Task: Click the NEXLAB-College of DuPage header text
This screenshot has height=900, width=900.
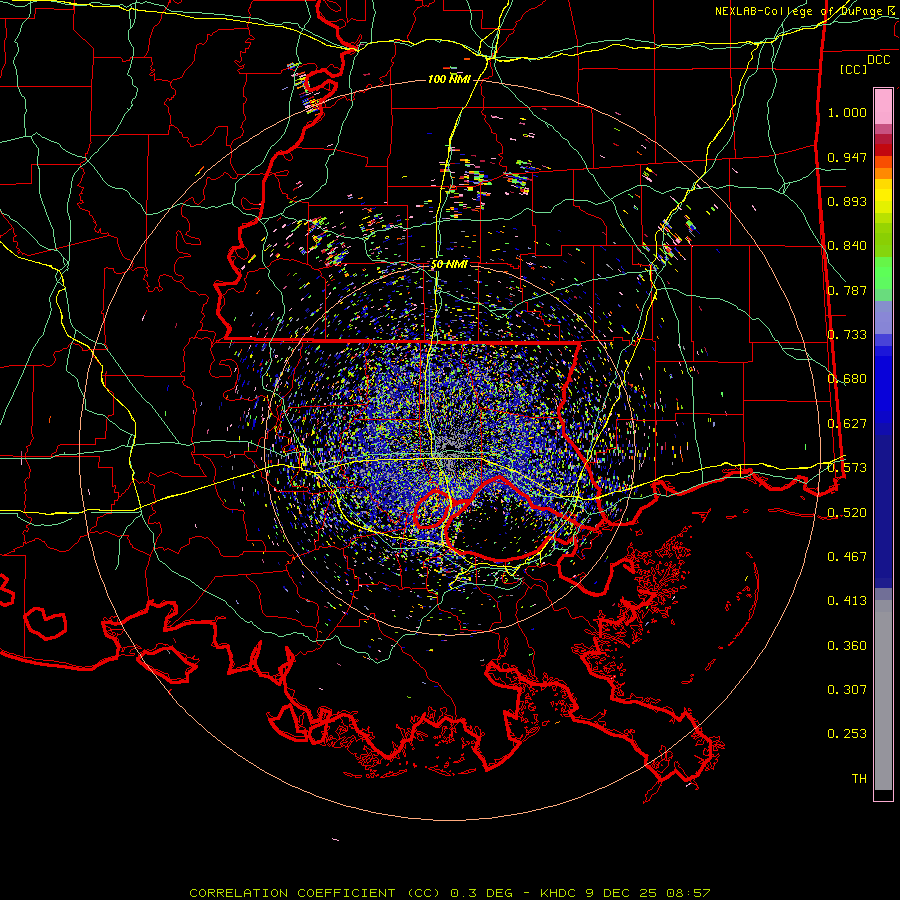Action: (797, 11)
